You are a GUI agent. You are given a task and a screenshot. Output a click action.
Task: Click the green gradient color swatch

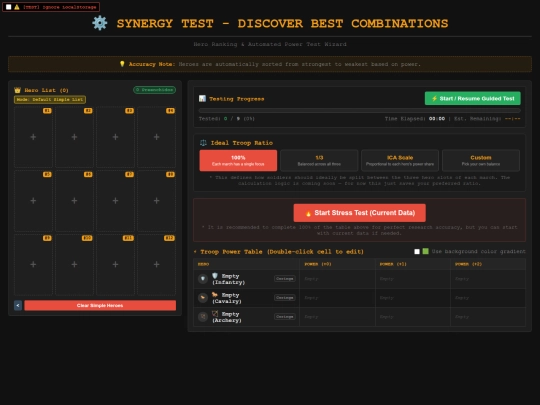(x=426, y=251)
